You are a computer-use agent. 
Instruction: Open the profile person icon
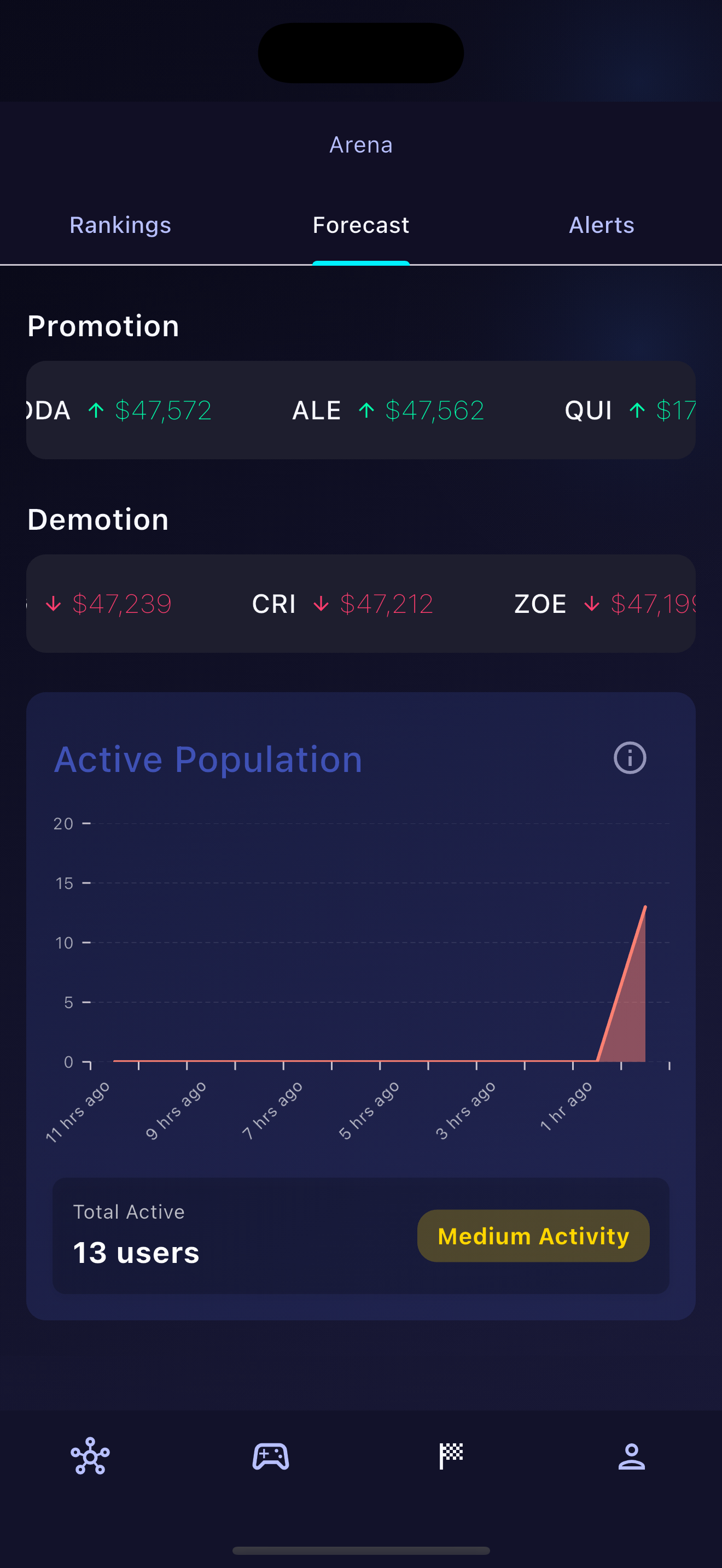[631, 1456]
